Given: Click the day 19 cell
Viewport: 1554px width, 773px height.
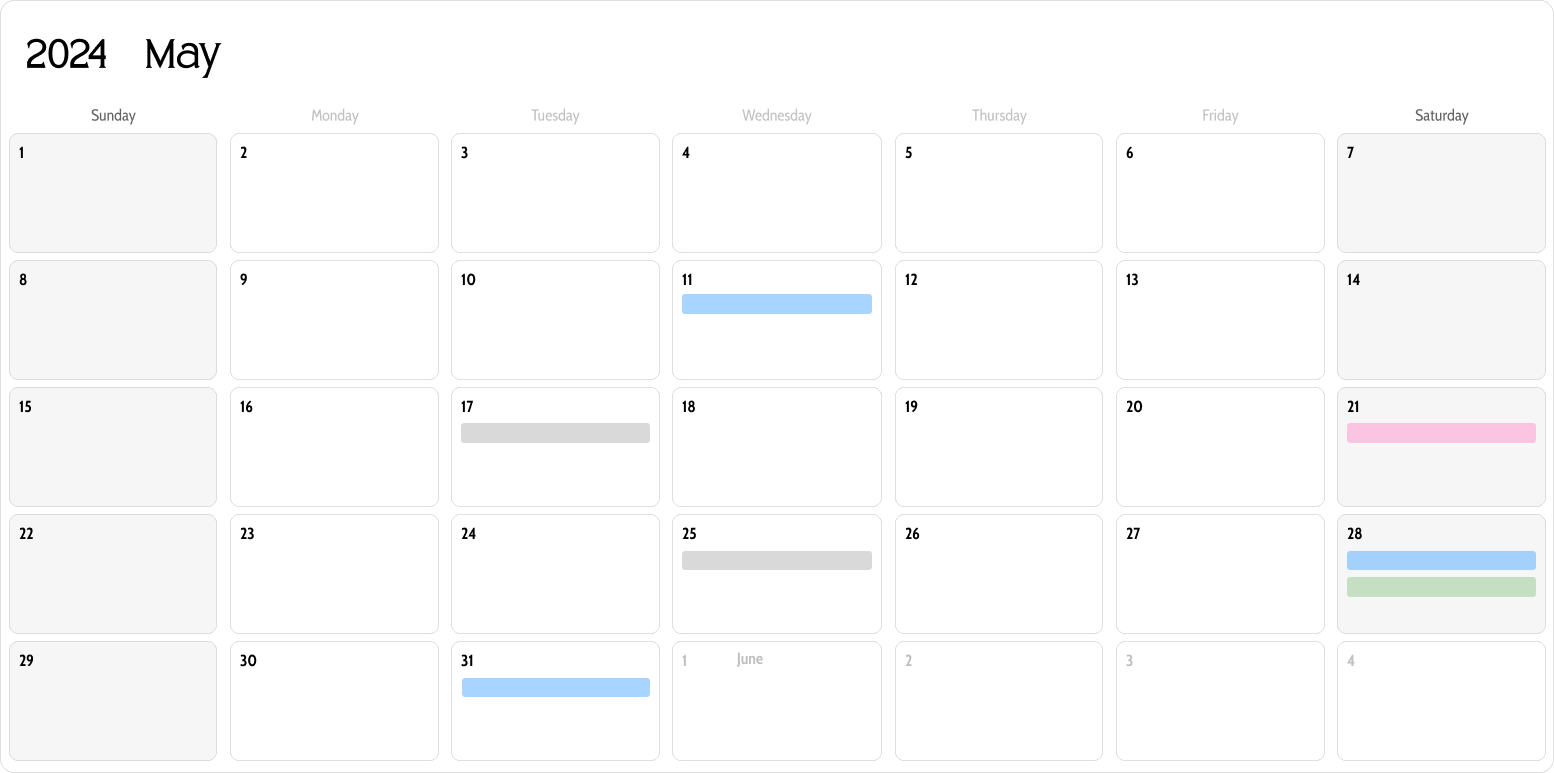Looking at the screenshot, I should [x=998, y=447].
